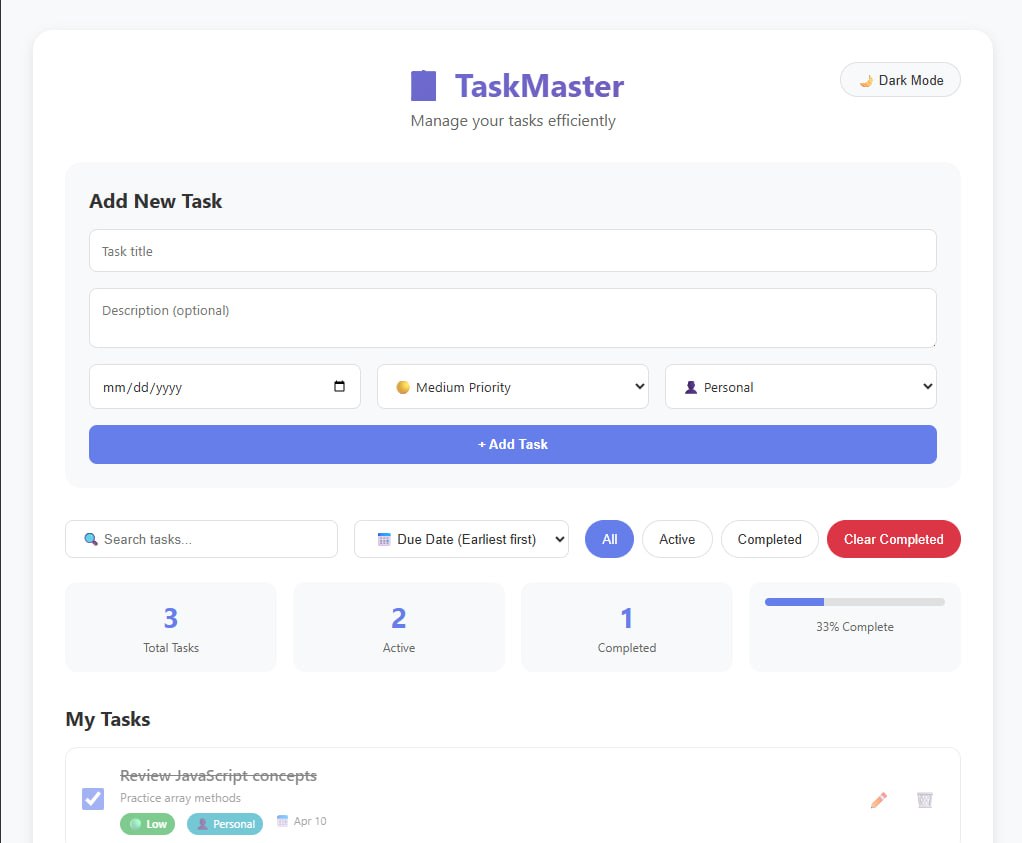
Task: Click the trash delete icon for Review JavaScript concepts
Action: (925, 799)
